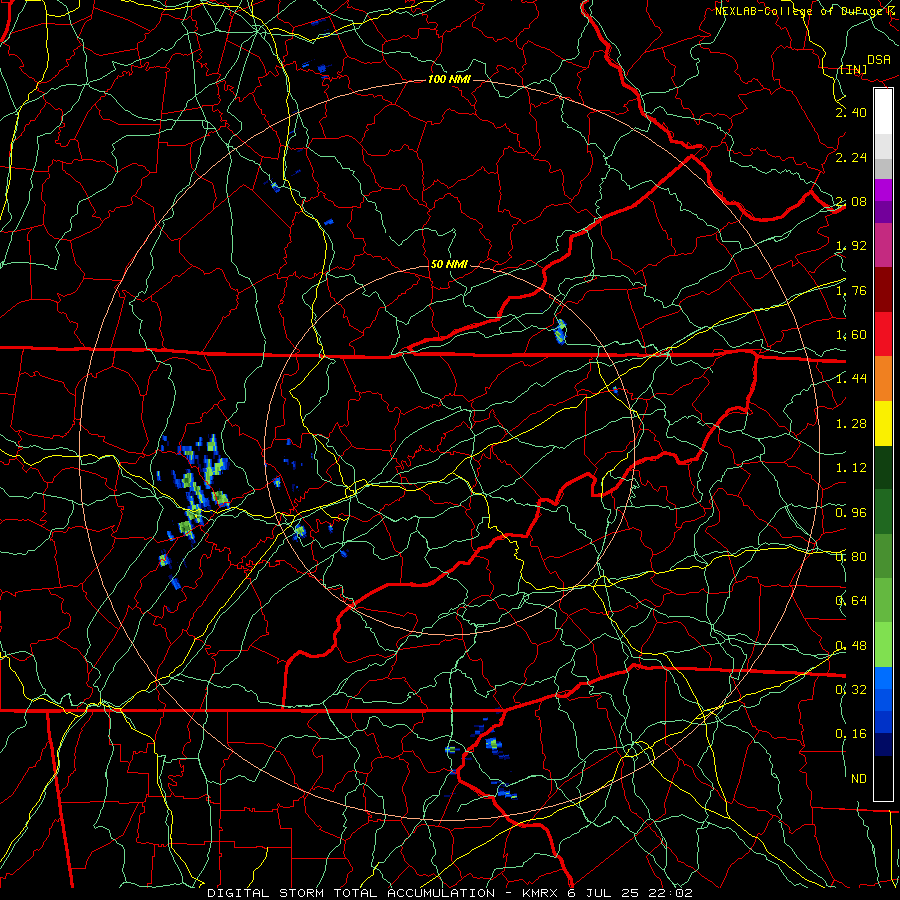Click the 1.44 legend value

point(851,379)
